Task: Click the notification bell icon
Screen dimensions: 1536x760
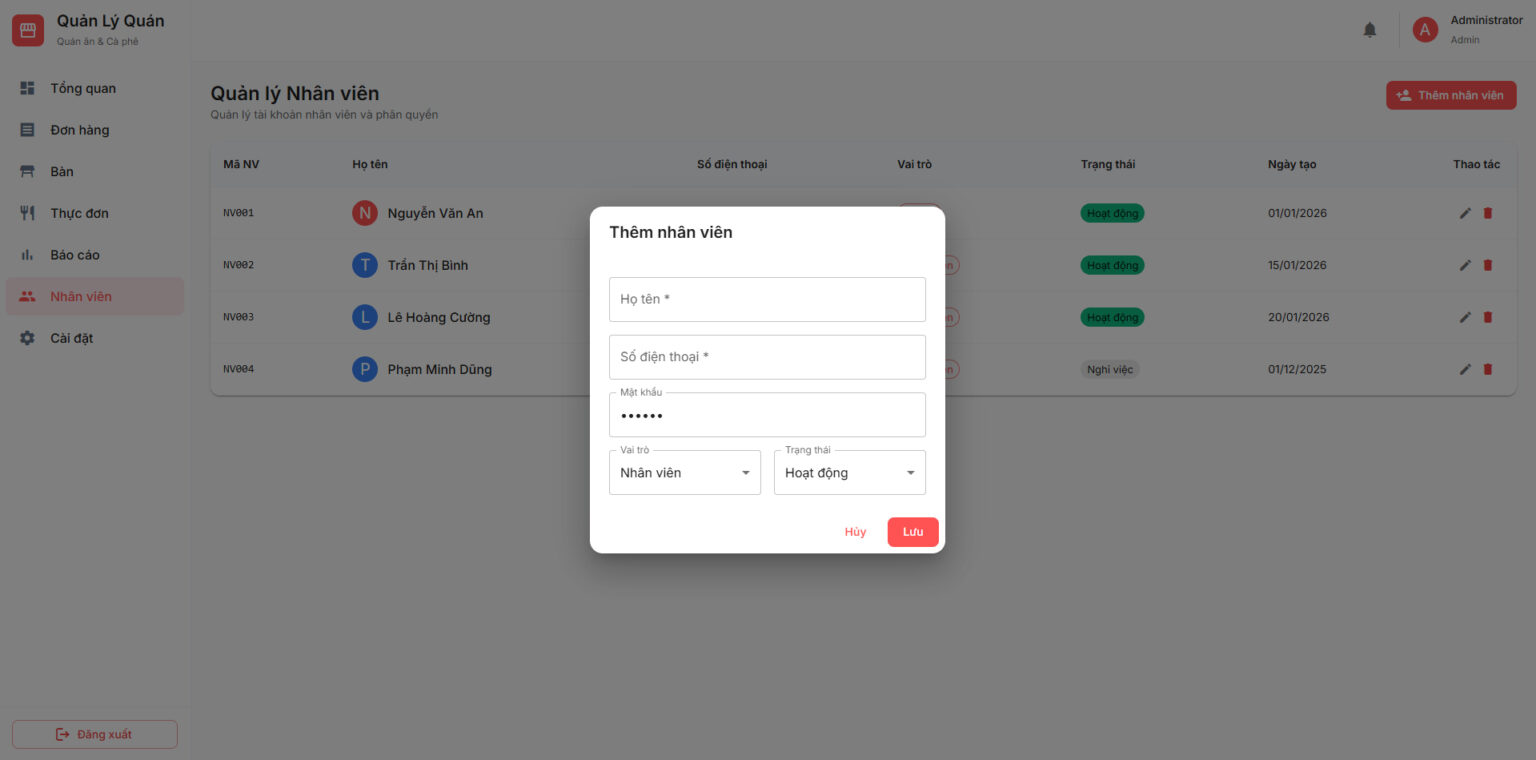Action: coord(1370,30)
